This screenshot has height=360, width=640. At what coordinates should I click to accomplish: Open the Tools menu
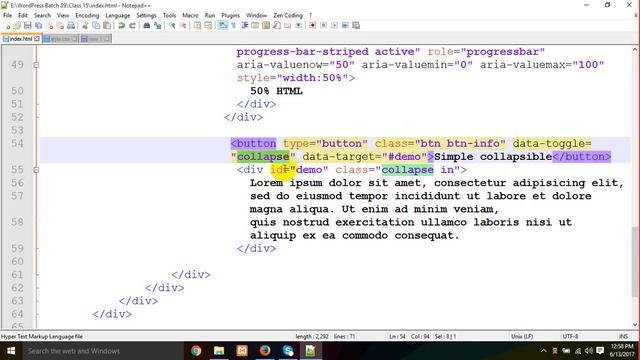pyautogui.click(x=169, y=15)
